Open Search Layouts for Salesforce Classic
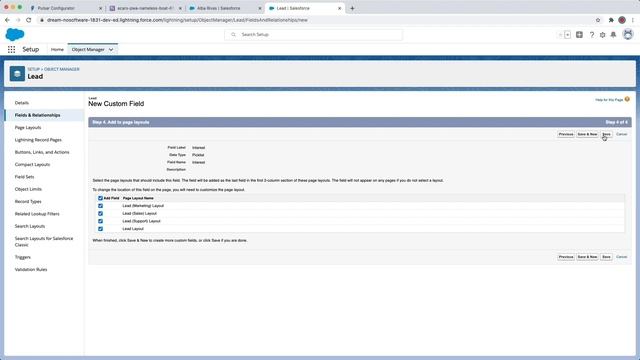This screenshot has height=360, width=640. [44, 242]
